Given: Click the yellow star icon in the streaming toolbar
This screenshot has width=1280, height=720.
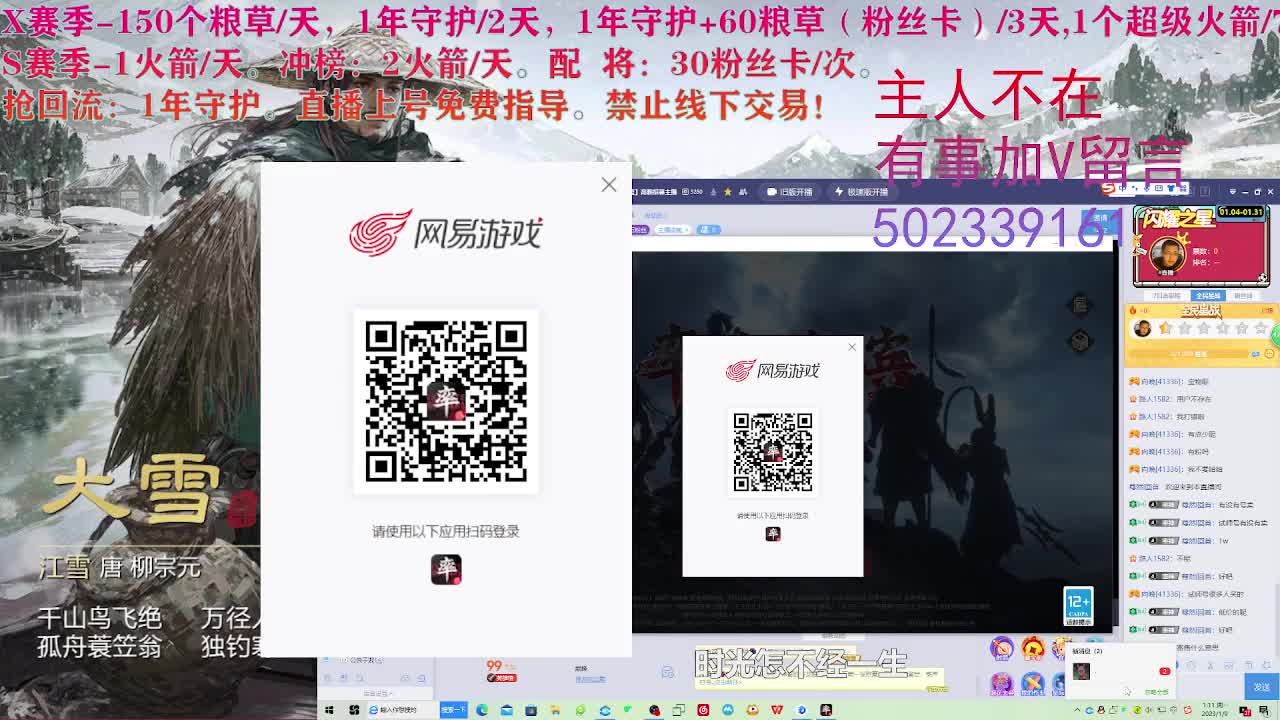Looking at the screenshot, I should pyautogui.click(x=727, y=192).
